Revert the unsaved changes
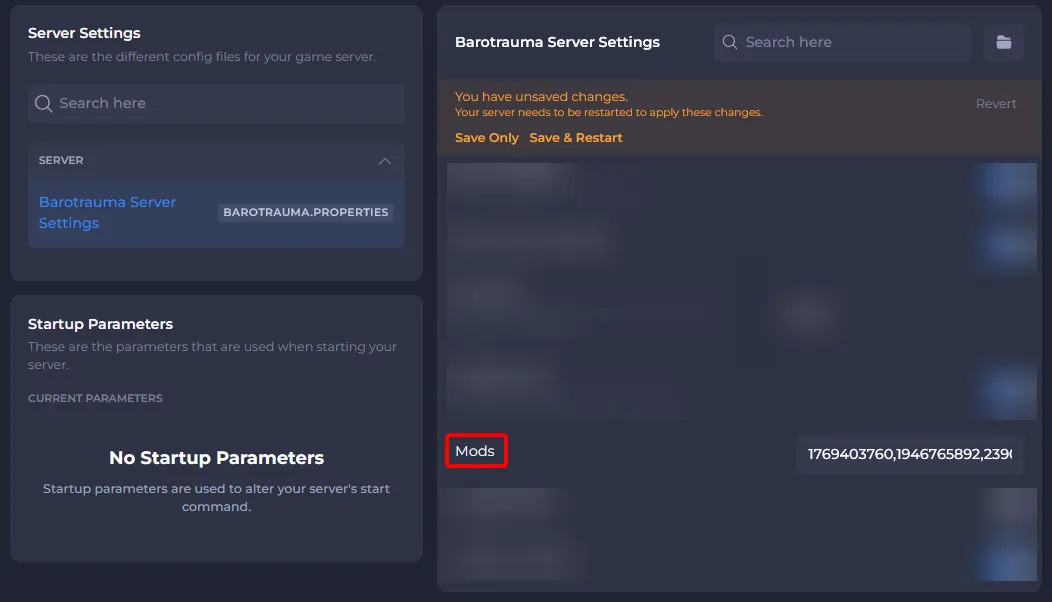The width and height of the screenshot is (1052, 602). click(996, 104)
